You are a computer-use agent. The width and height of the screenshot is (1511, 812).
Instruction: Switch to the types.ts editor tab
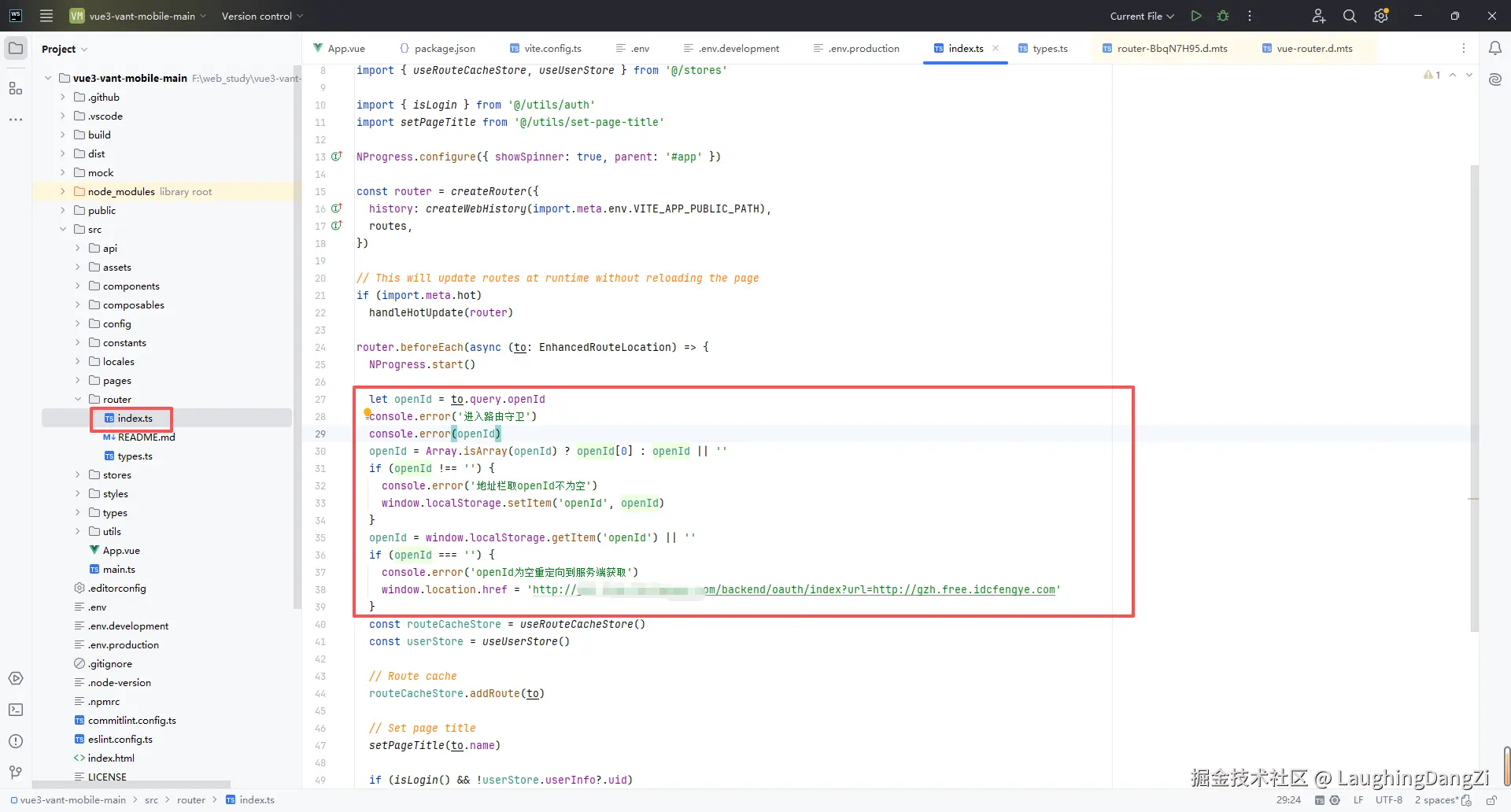pyautogui.click(x=1043, y=48)
